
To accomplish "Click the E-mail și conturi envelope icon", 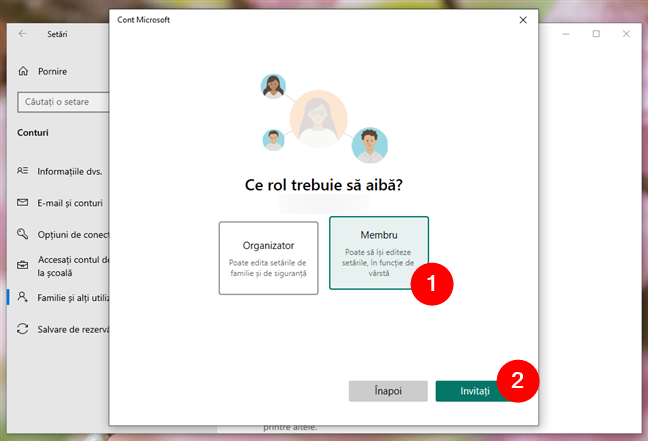I will [23, 203].
